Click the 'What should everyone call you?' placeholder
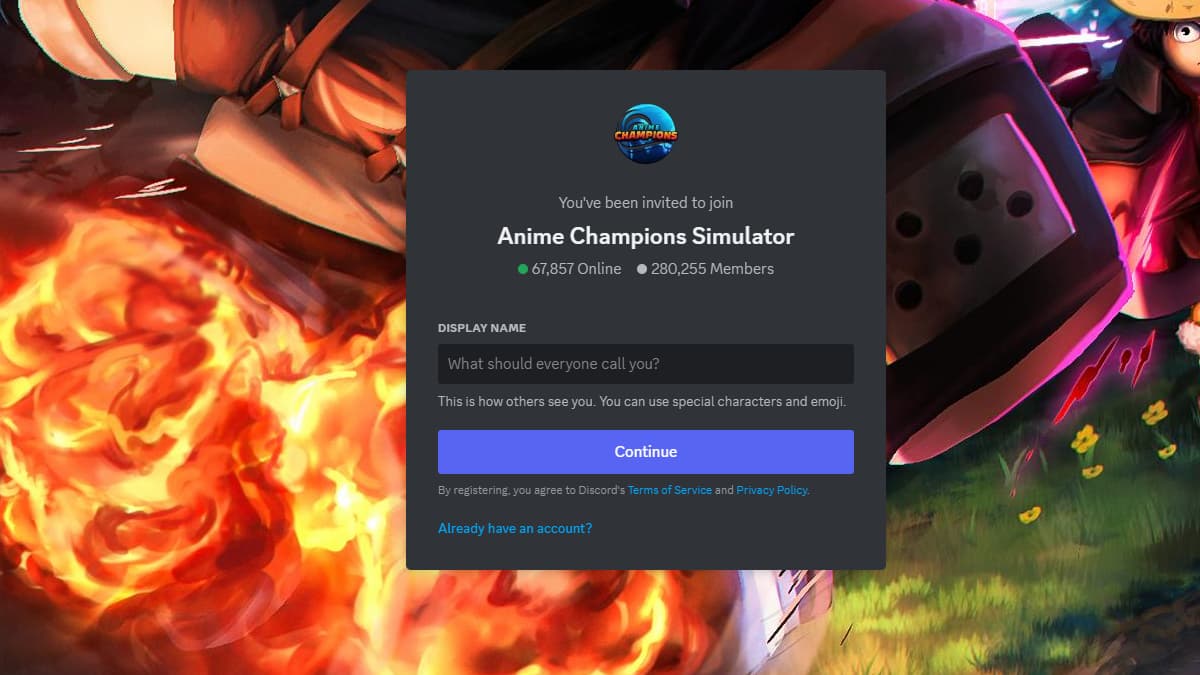 553,364
